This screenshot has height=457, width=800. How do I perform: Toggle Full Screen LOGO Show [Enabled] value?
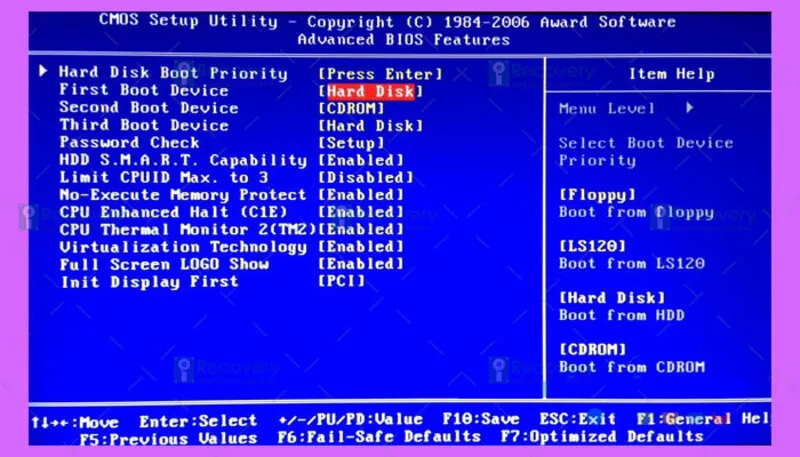click(361, 264)
